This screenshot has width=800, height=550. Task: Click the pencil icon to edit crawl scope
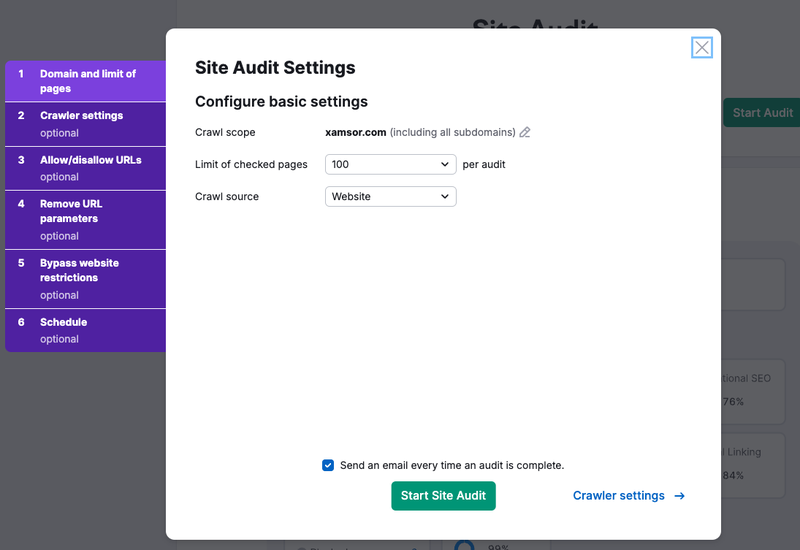[525, 132]
